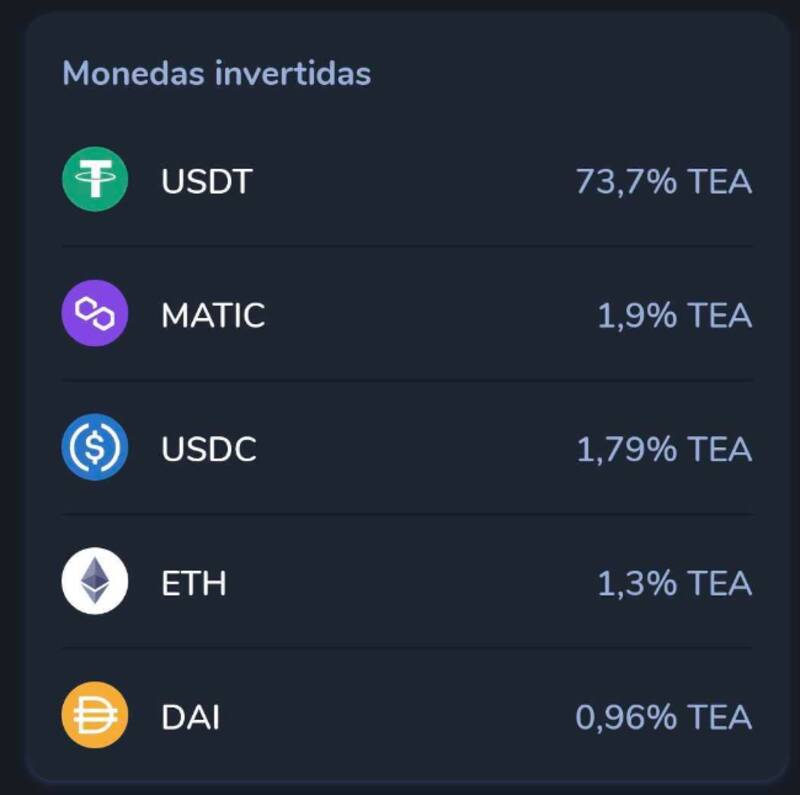Tap the ETH coin name
The width and height of the screenshot is (800, 795).
click(x=194, y=582)
